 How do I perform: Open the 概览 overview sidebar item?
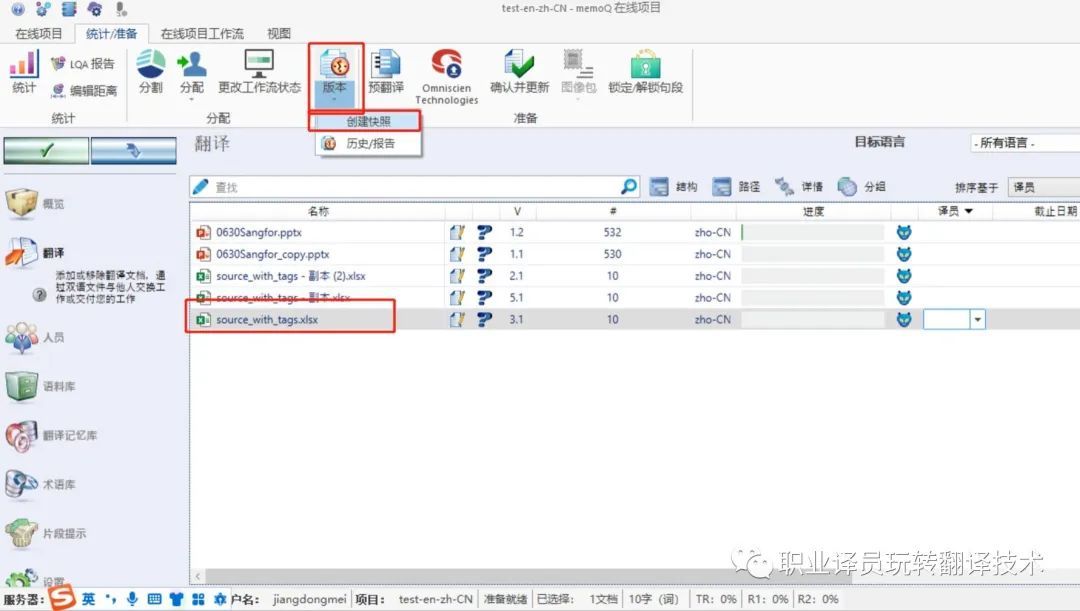pos(34,203)
